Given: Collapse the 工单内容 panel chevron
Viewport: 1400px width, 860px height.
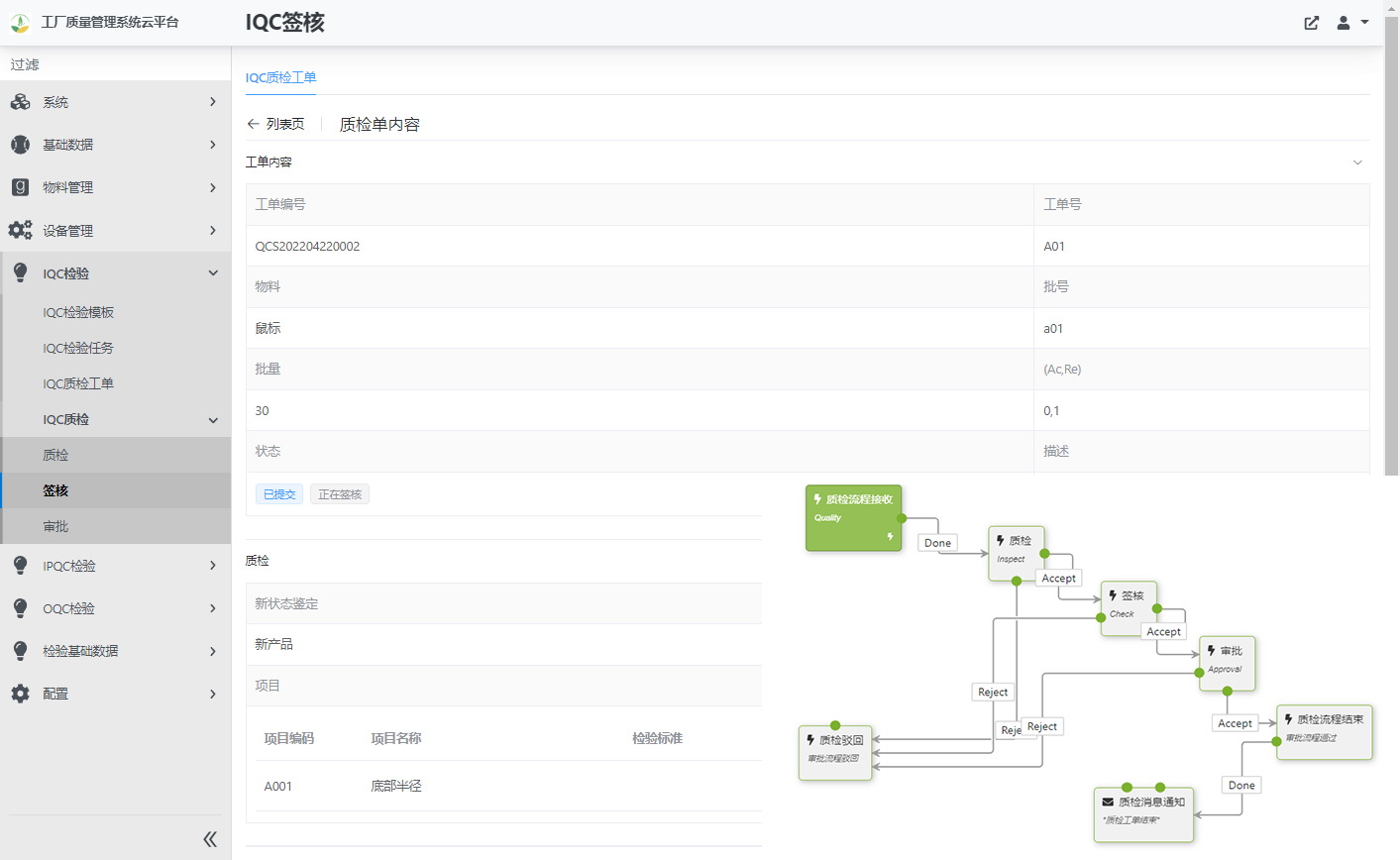Looking at the screenshot, I should 1357,162.
